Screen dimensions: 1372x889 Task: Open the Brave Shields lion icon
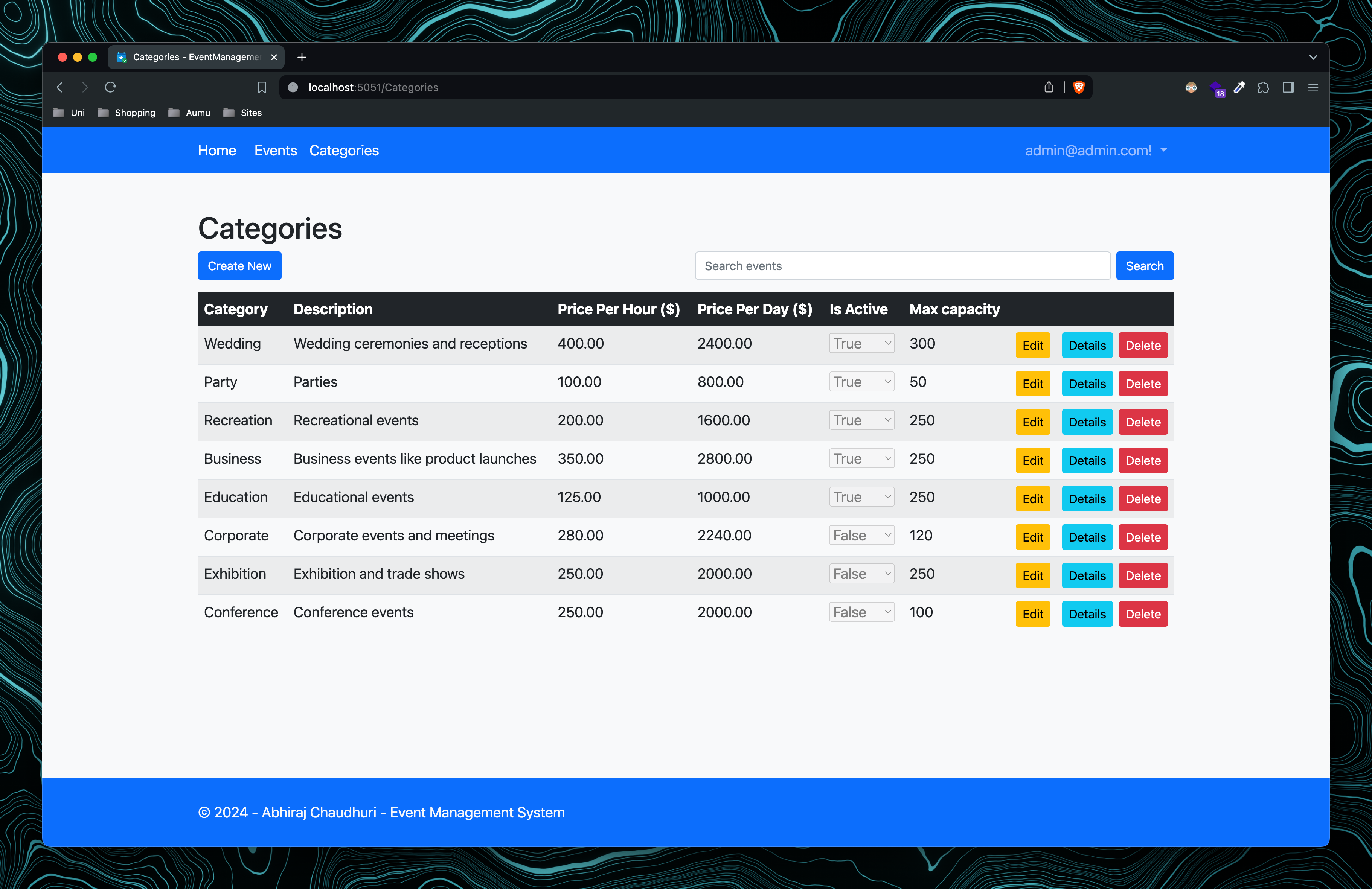[x=1079, y=87]
